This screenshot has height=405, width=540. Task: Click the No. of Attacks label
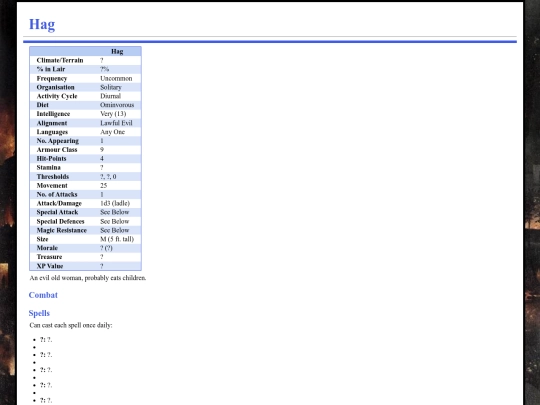57,195
